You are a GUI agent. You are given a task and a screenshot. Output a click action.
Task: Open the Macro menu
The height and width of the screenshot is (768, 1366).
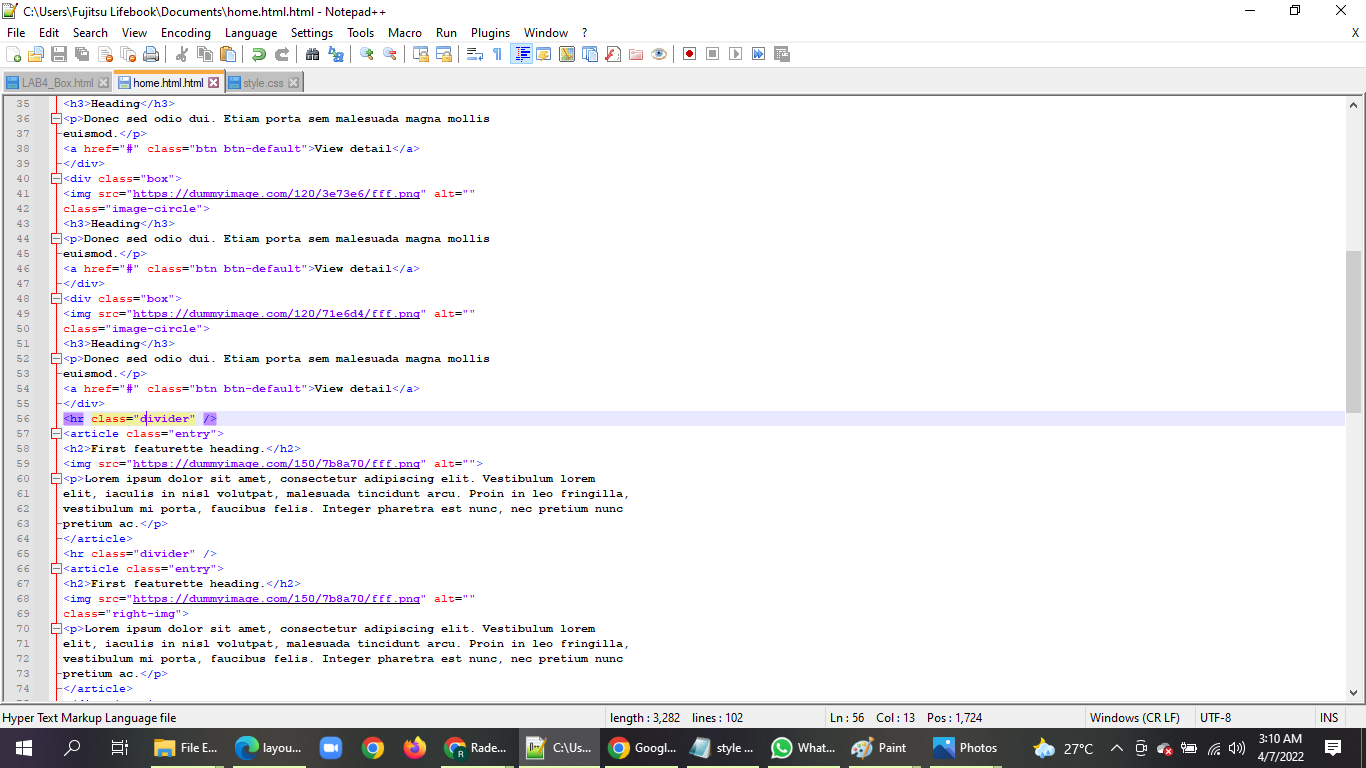click(x=405, y=33)
